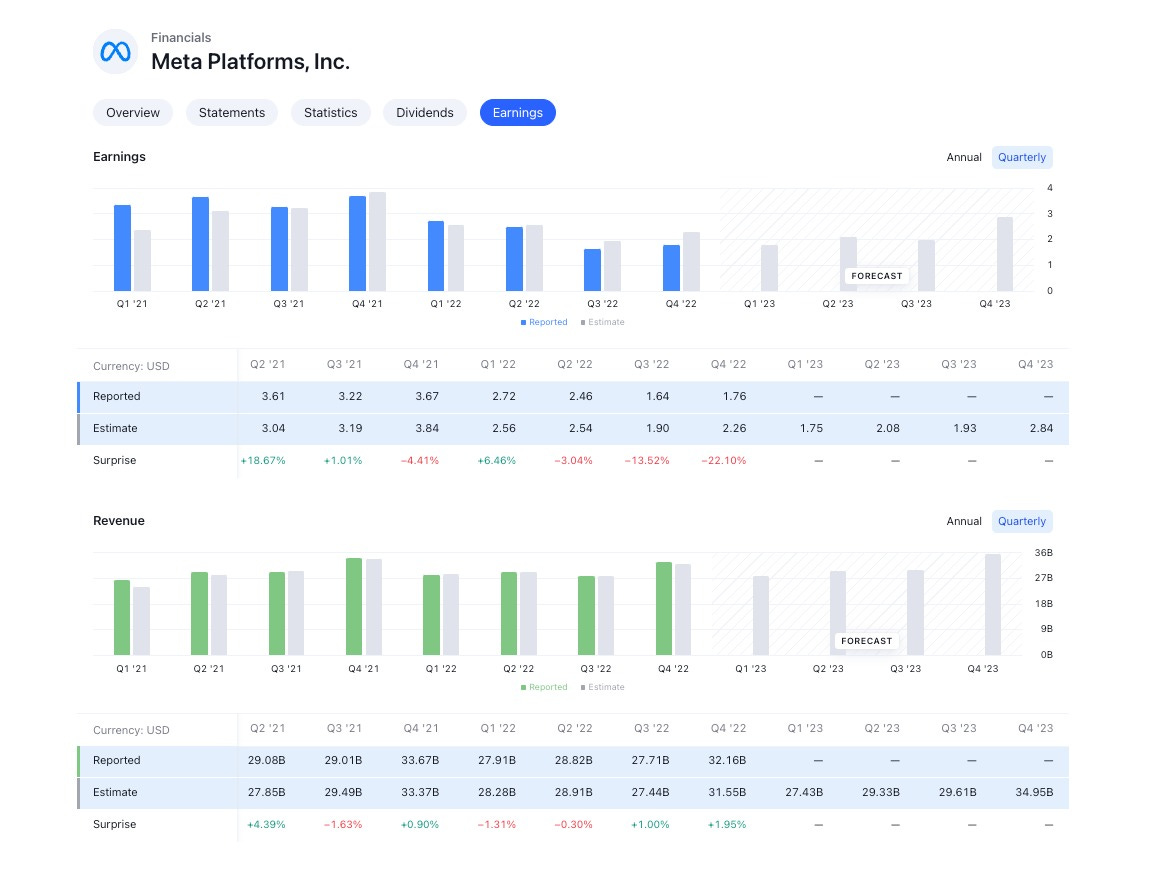Select the Reported row in Revenue table
This screenshot has width=1155, height=891.
click(x=573, y=761)
